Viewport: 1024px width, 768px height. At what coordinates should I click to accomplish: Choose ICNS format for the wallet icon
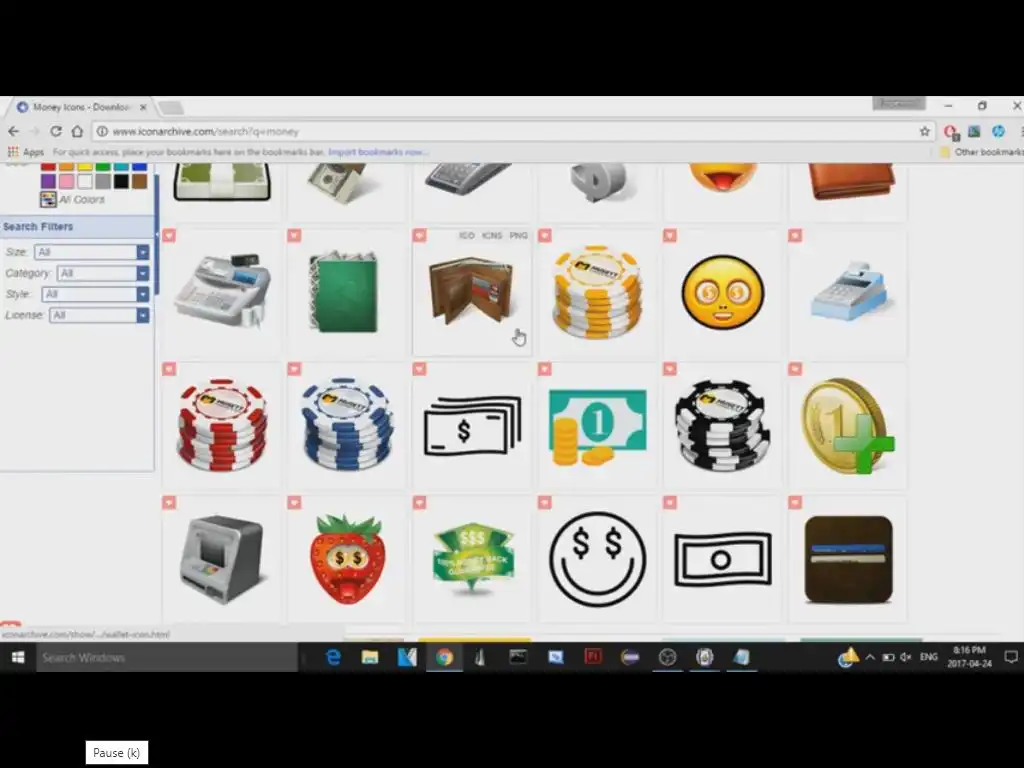pyautogui.click(x=492, y=236)
